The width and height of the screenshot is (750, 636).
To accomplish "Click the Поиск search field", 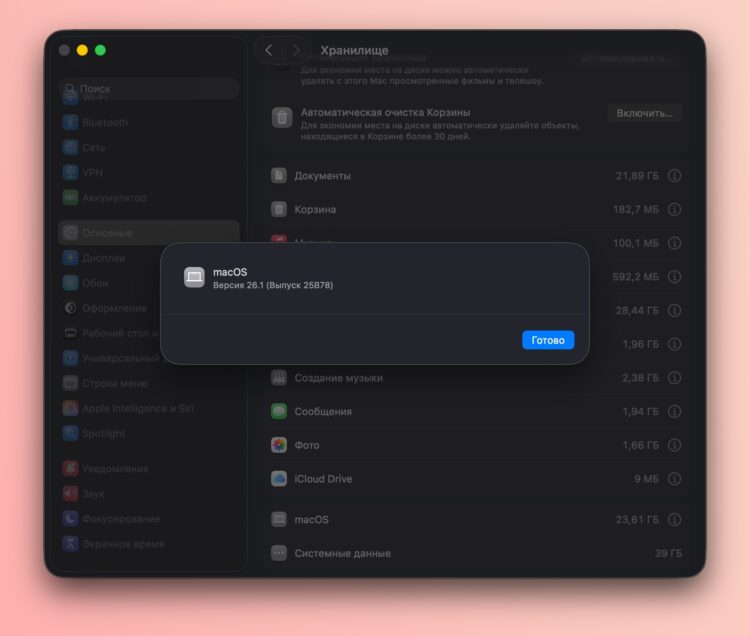I will pos(149,88).
